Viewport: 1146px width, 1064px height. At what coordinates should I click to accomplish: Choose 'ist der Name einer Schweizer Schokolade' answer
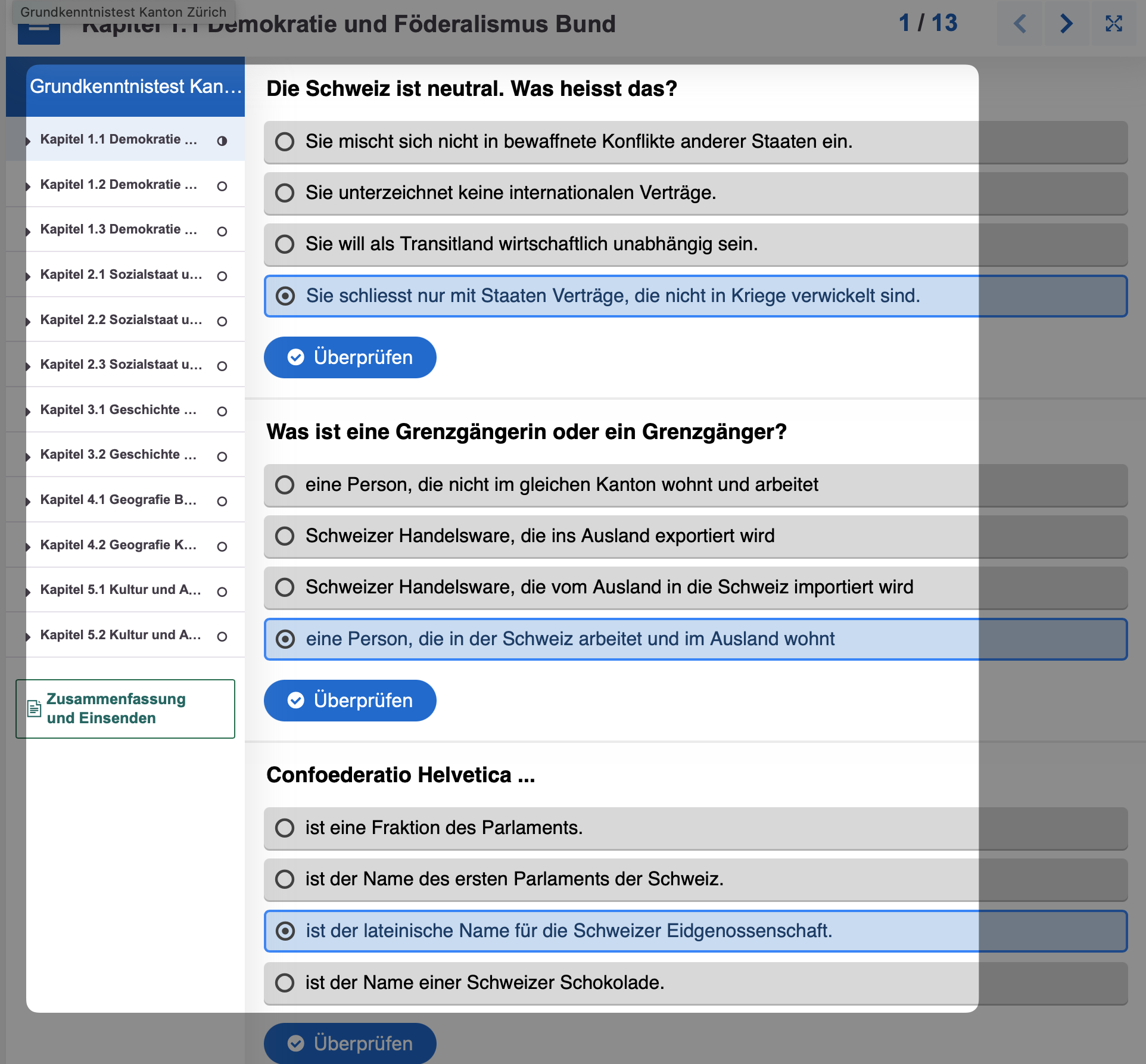coord(285,983)
